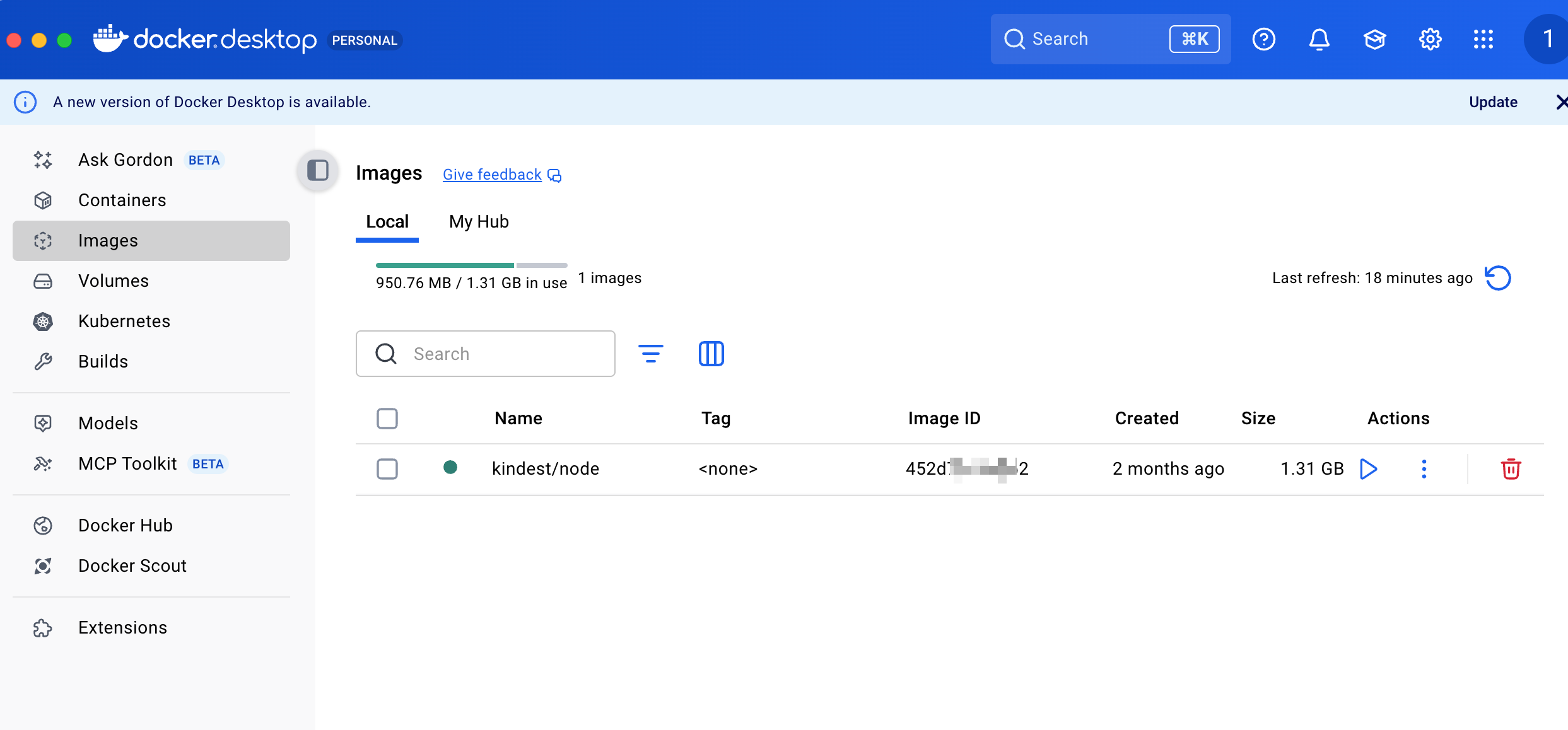Delete the kindest/node image
This screenshot has width=1568, height=730.
(x=1511, y=469)
